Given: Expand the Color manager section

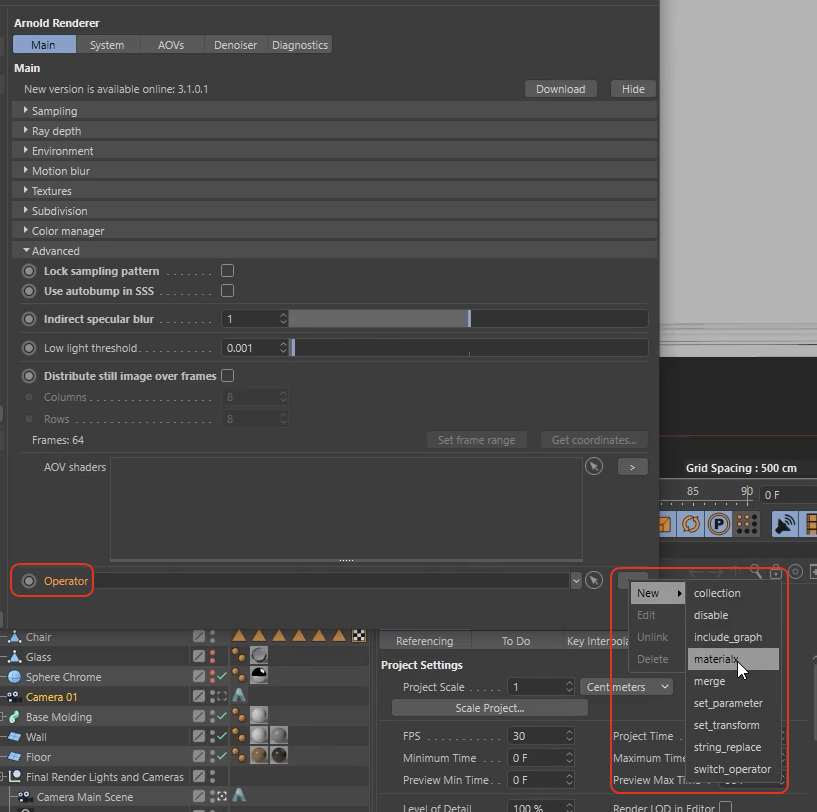Looking at the screenshot, I should point(334,230).
